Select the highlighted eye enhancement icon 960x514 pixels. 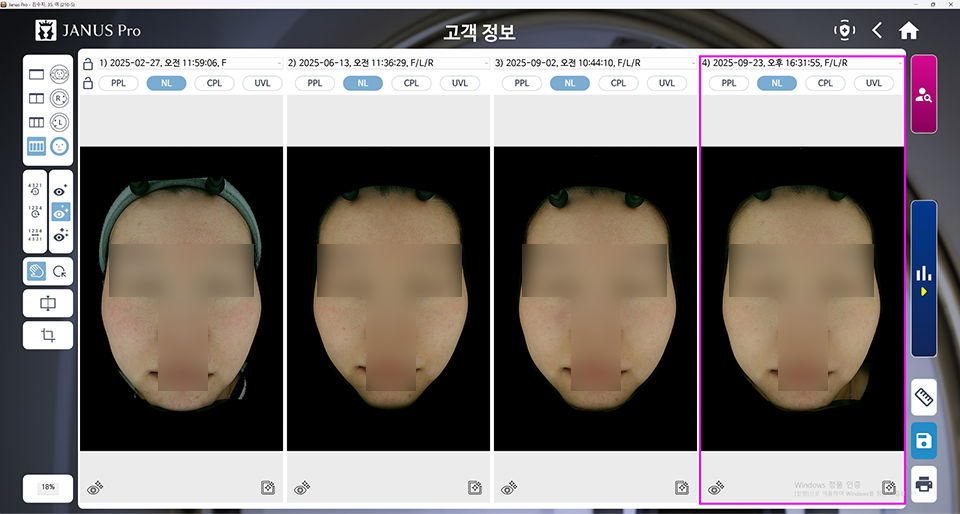[x=61, y=212]
